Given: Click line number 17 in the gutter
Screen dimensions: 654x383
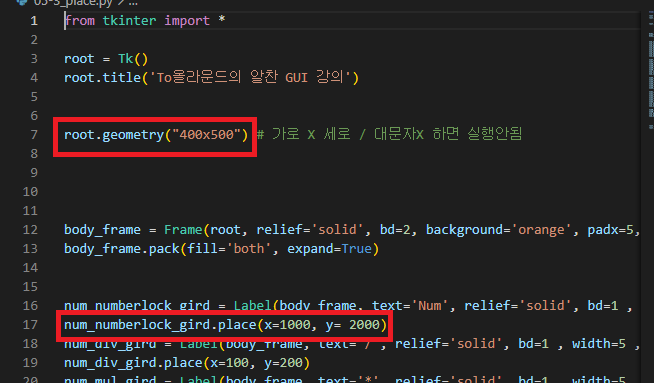Looking at the screenshot, I should coord(30,325).
